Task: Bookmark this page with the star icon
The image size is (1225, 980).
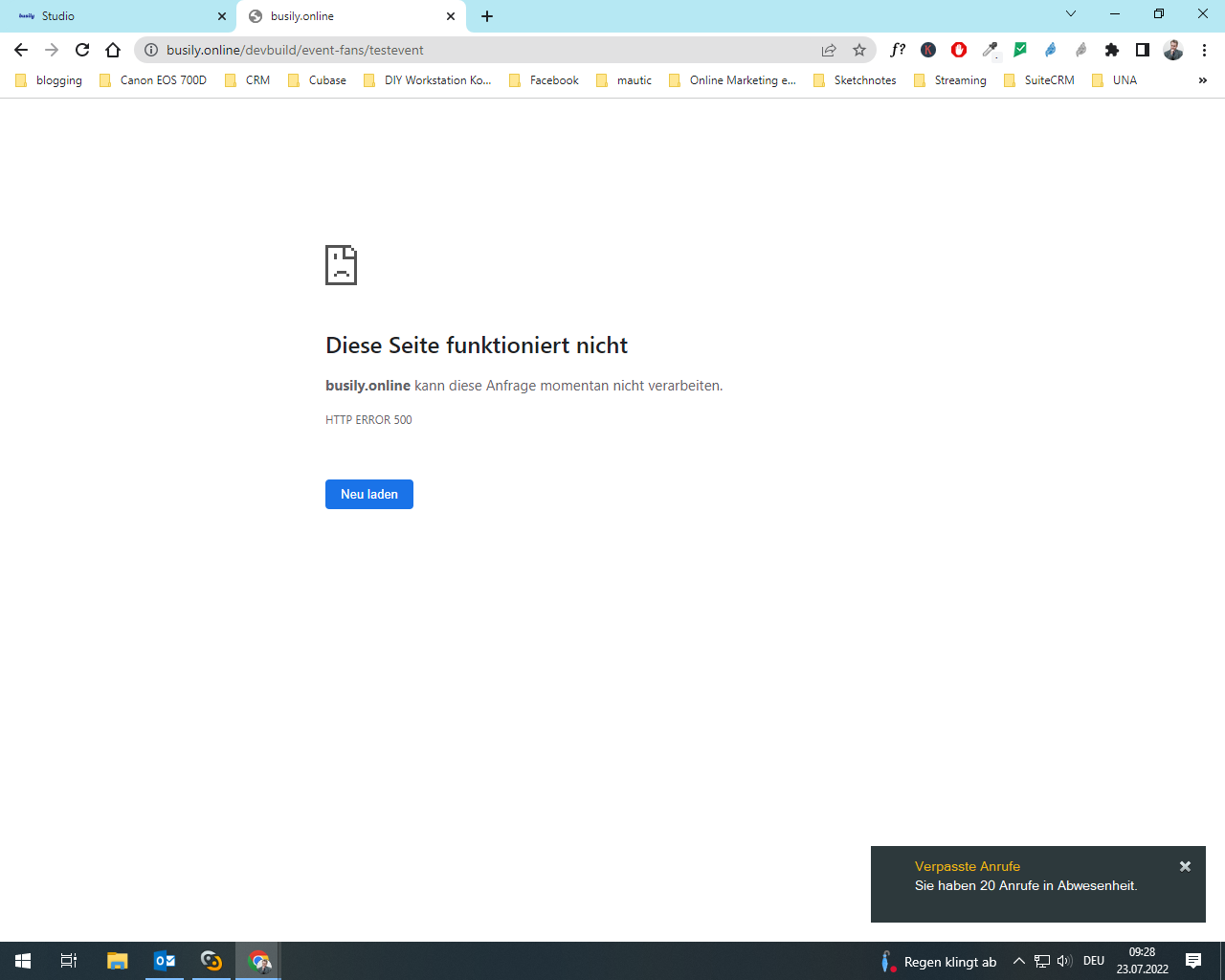Action: click(859, 50)
